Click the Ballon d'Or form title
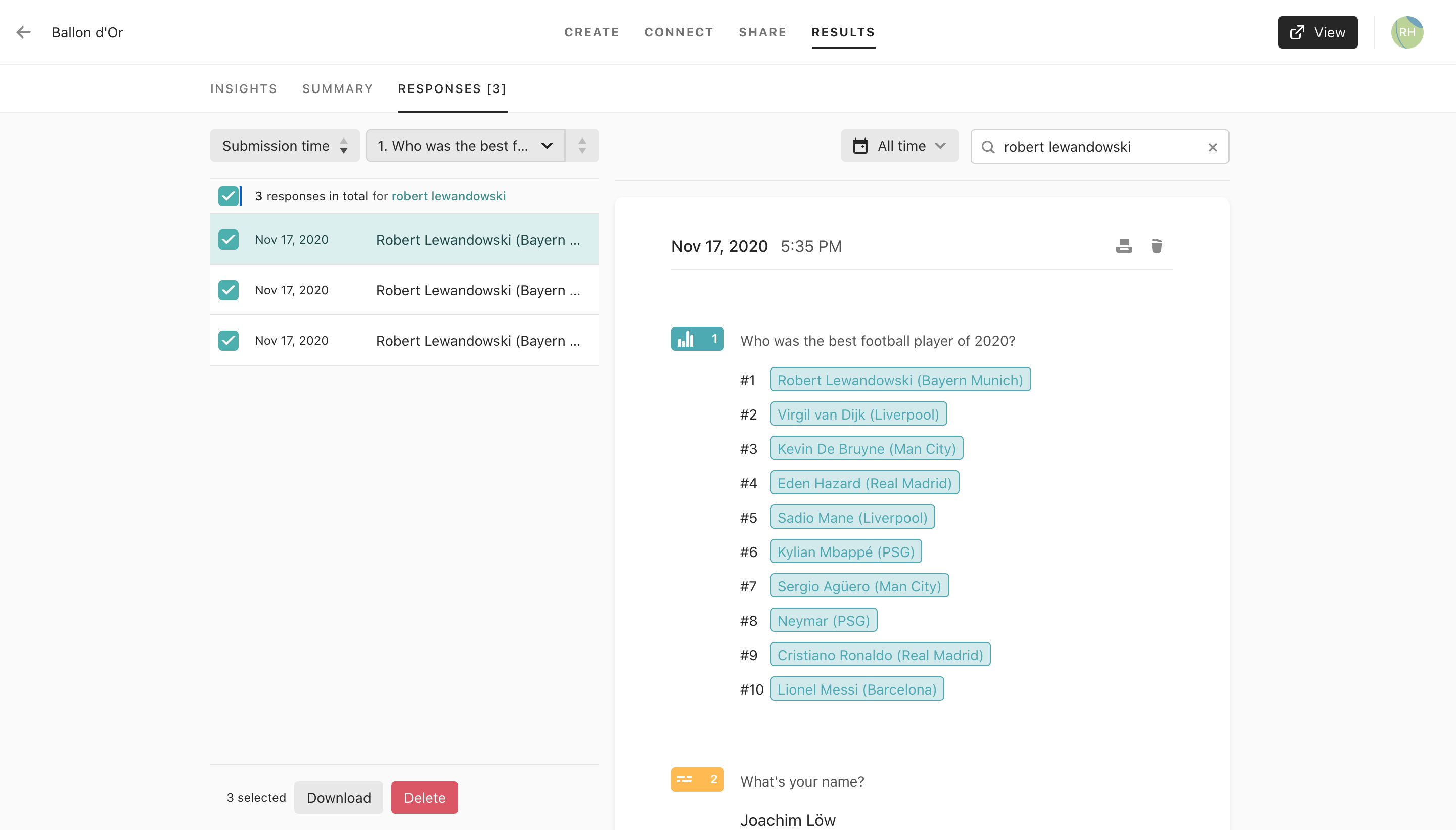Screen dimensions: 1456x830 click(87, 32)
